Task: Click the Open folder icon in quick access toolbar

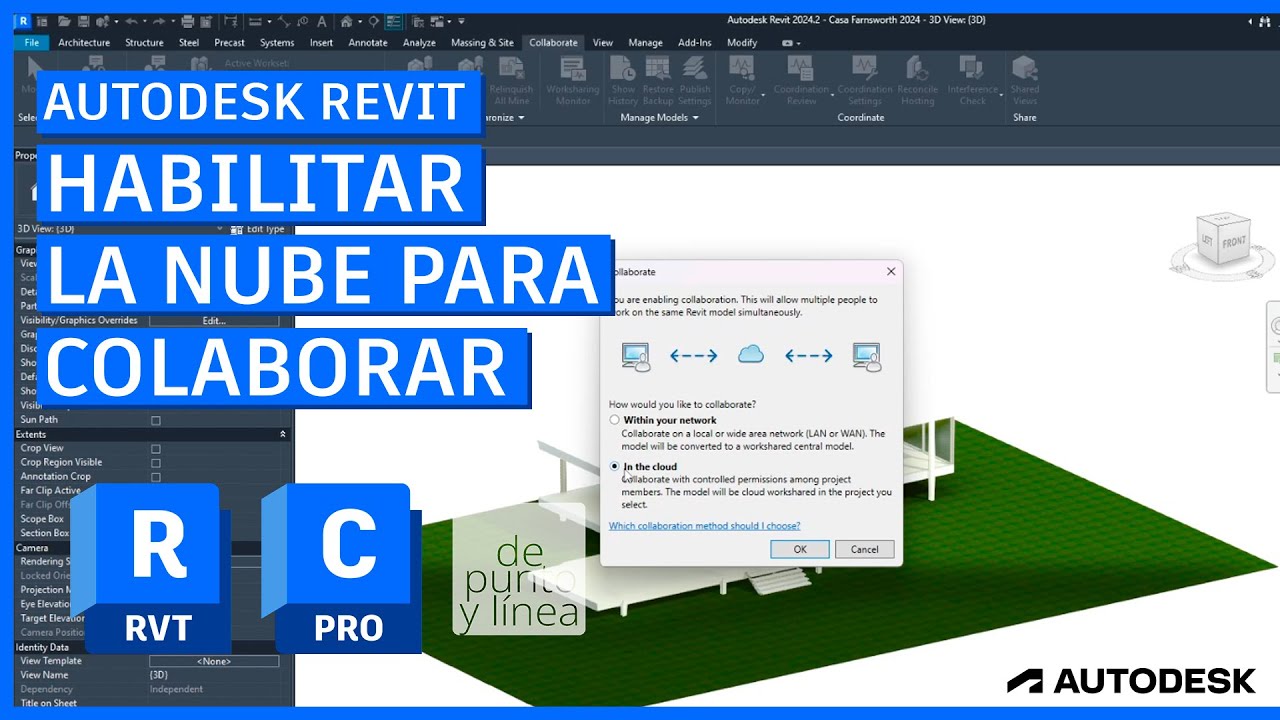Action: coord(64,21)
